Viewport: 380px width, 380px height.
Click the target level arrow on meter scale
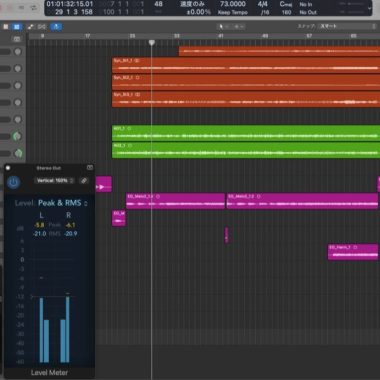(32, 296)
